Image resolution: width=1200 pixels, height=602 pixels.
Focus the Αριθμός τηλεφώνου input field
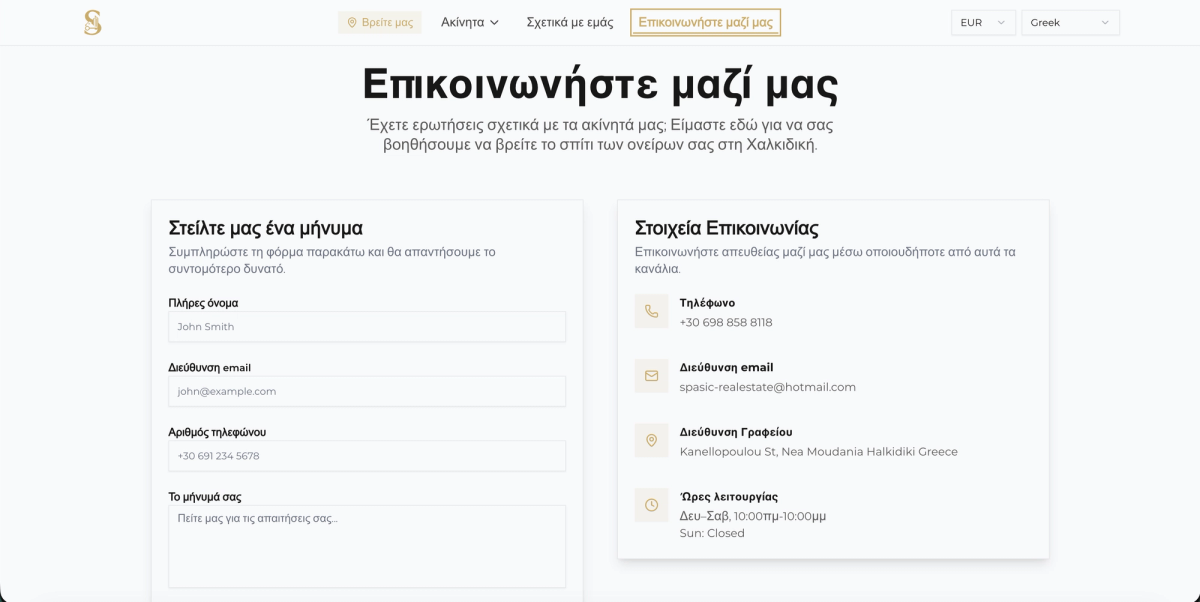coord(367,456)
